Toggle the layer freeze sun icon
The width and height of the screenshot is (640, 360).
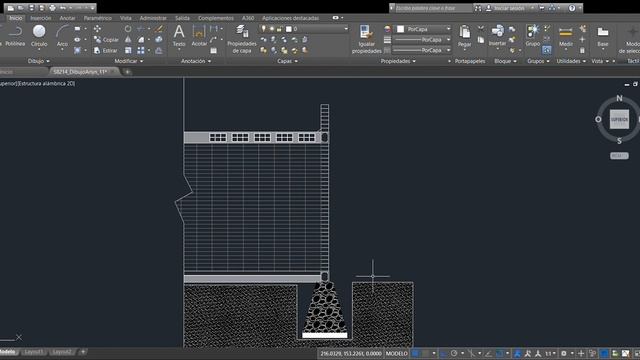(271, 29)
